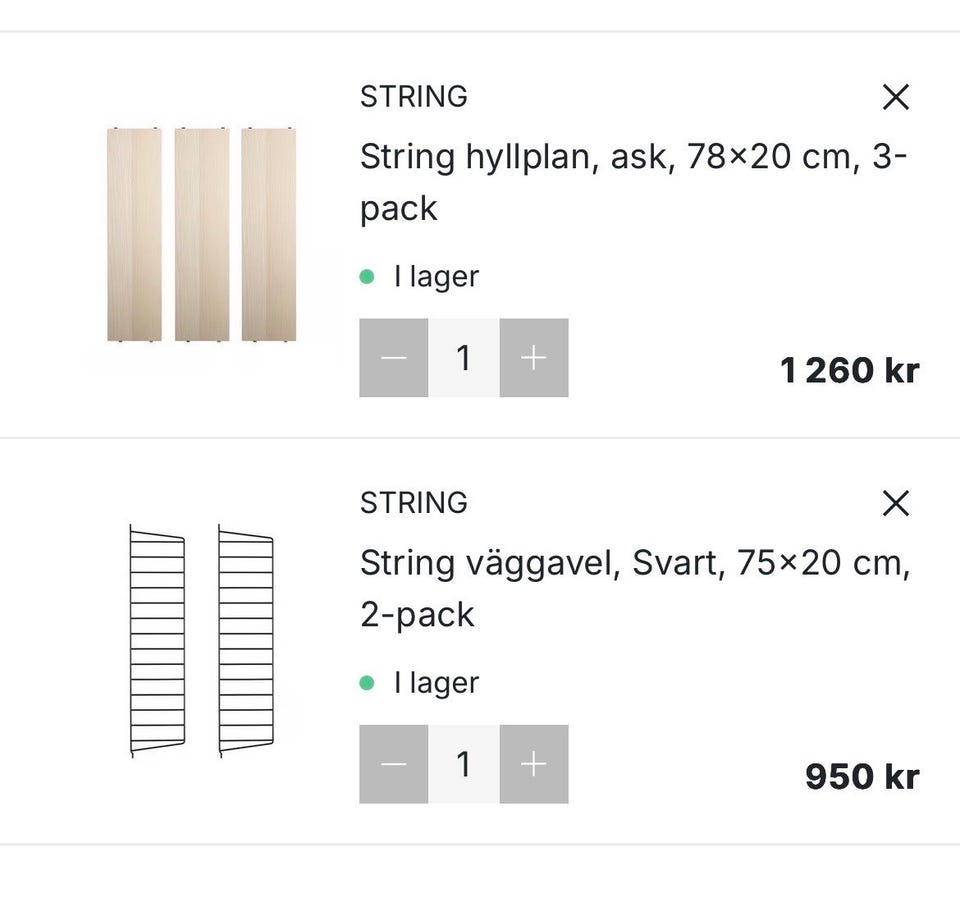Click the "I lager" status for väggavel
Viewport: 960px width, 907px height.
436,683
